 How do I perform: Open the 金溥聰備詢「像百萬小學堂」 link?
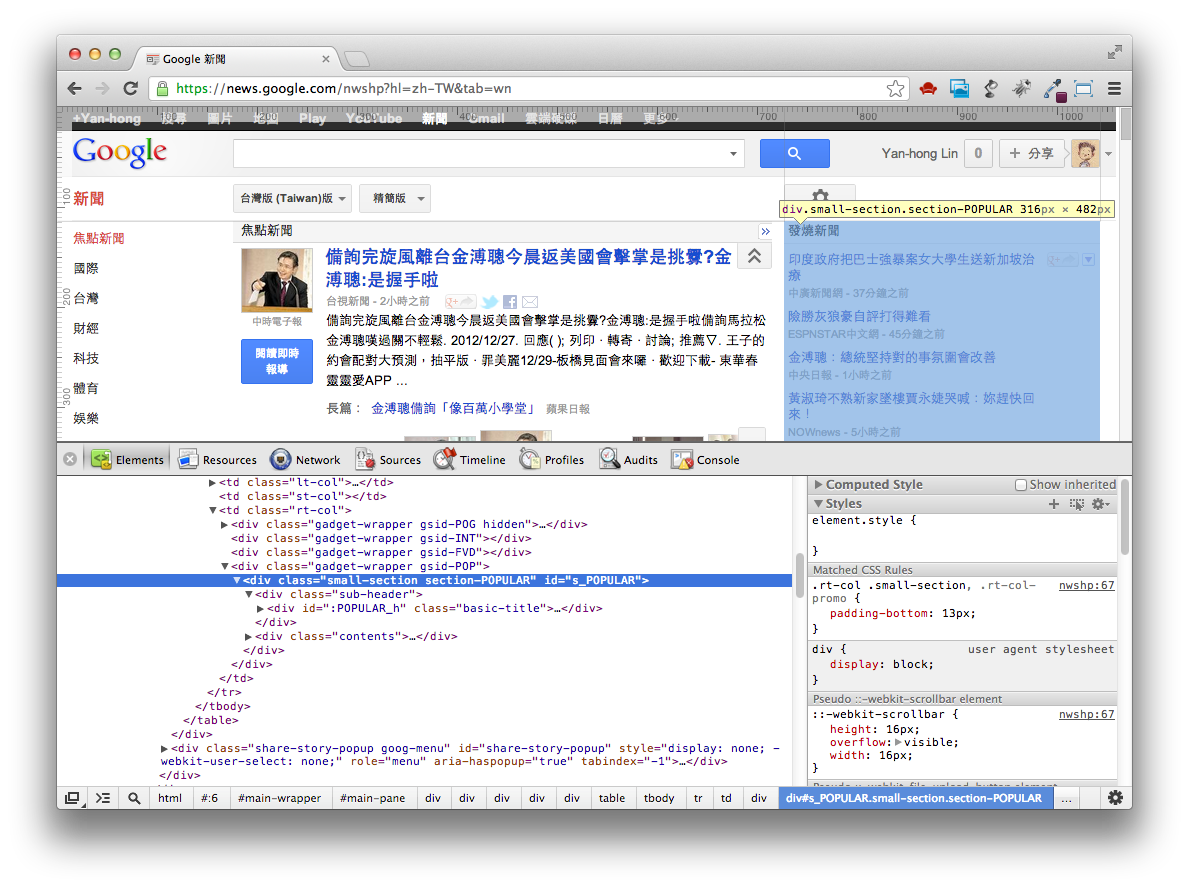(453, 409)
